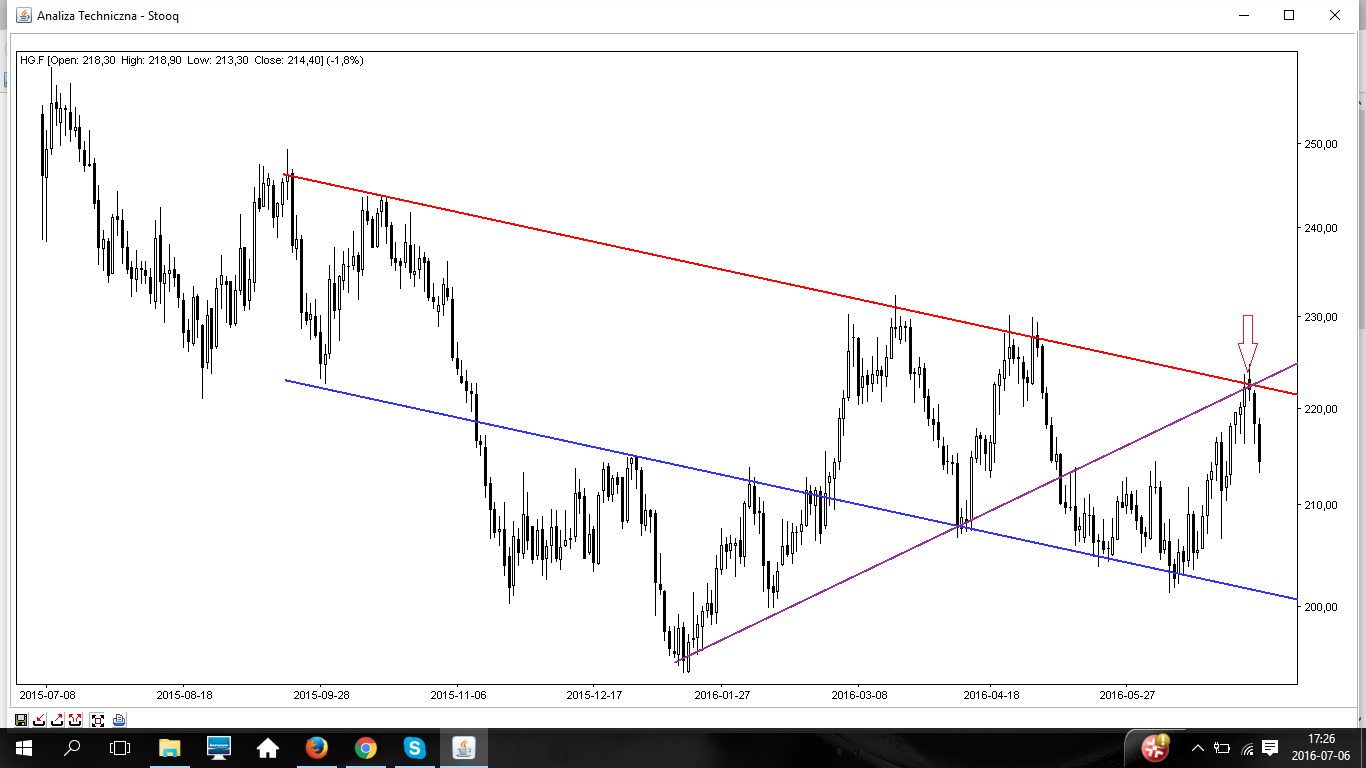Switch to Firefox on the taskbar

[317, 747]
